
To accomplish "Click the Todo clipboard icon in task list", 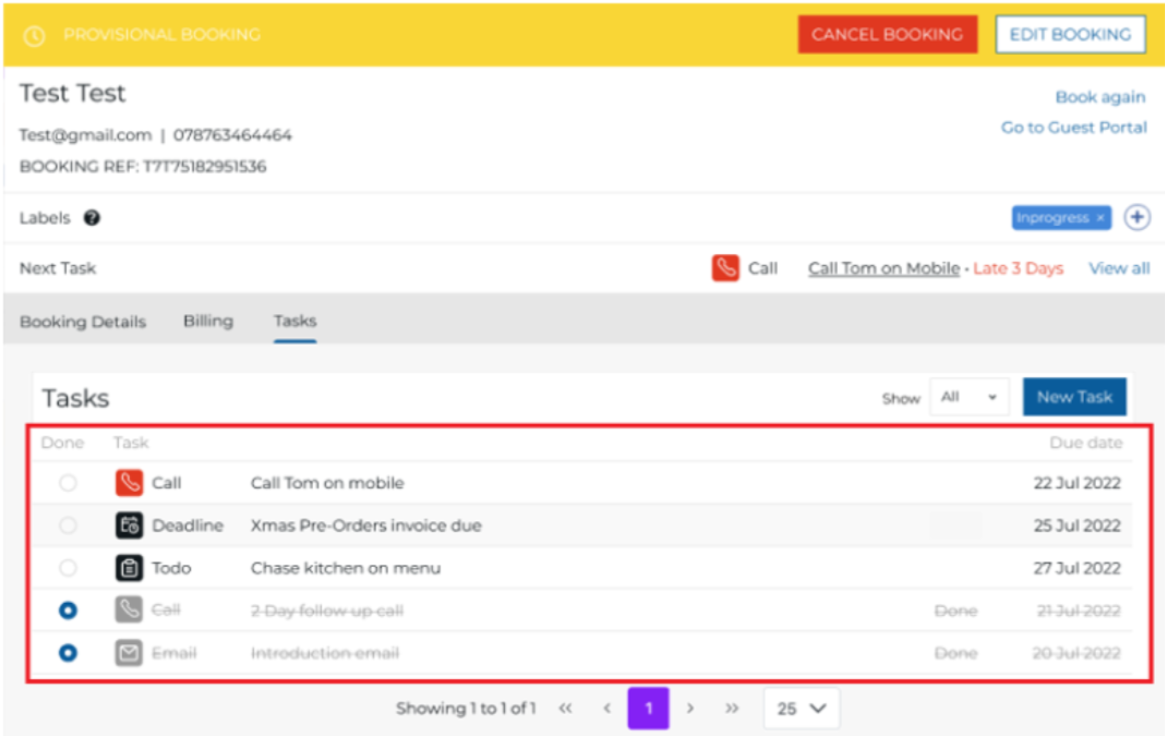I will pos(129,568).
